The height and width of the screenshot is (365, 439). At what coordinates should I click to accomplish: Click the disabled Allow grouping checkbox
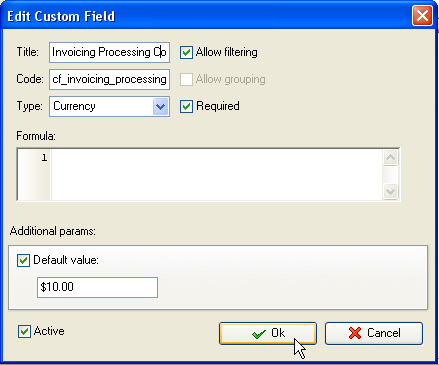[x=186, y=79]
